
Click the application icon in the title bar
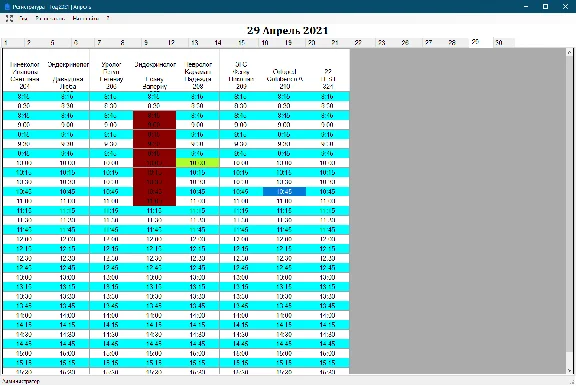(7, 7)
